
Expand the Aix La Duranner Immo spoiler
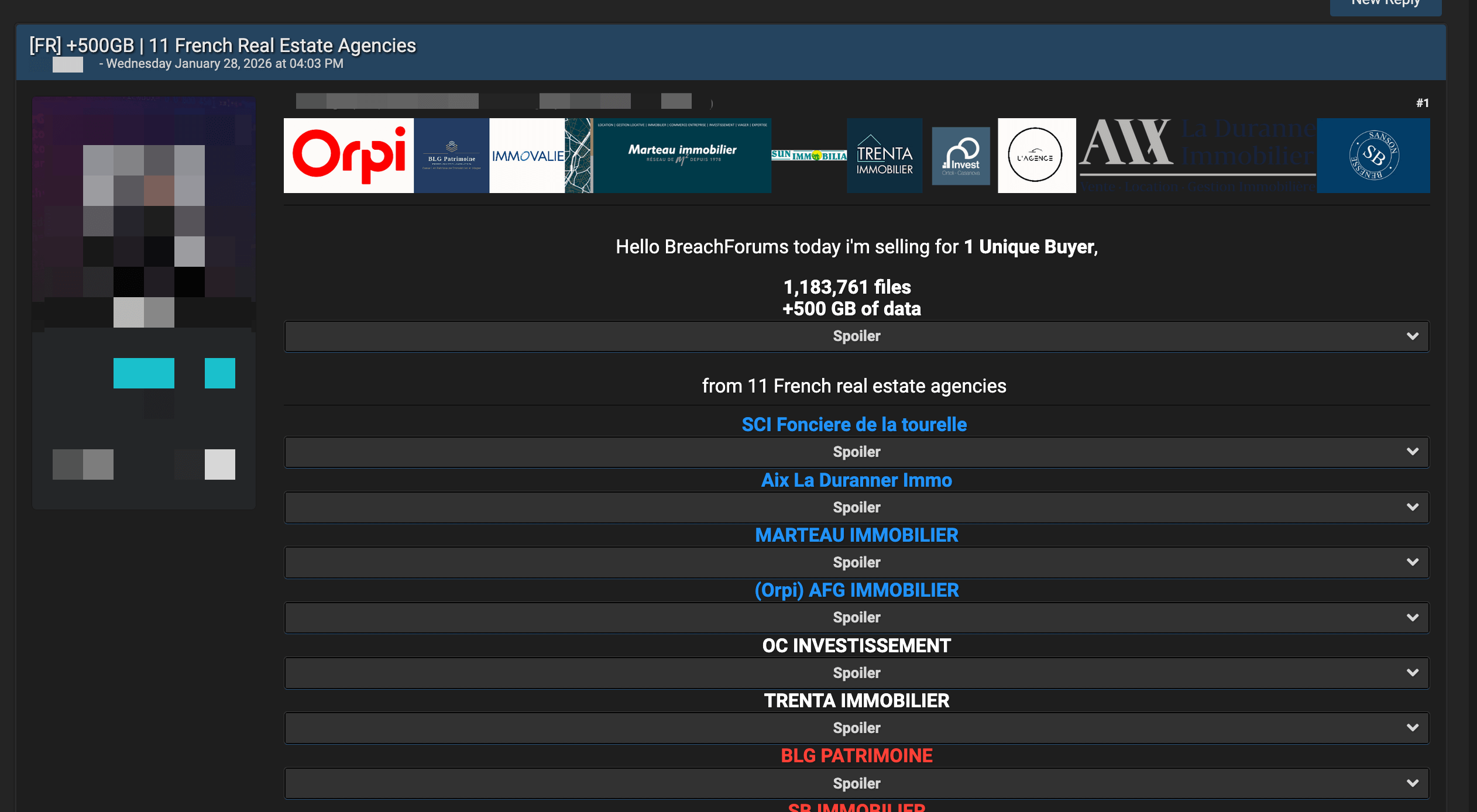click(856, 508)
